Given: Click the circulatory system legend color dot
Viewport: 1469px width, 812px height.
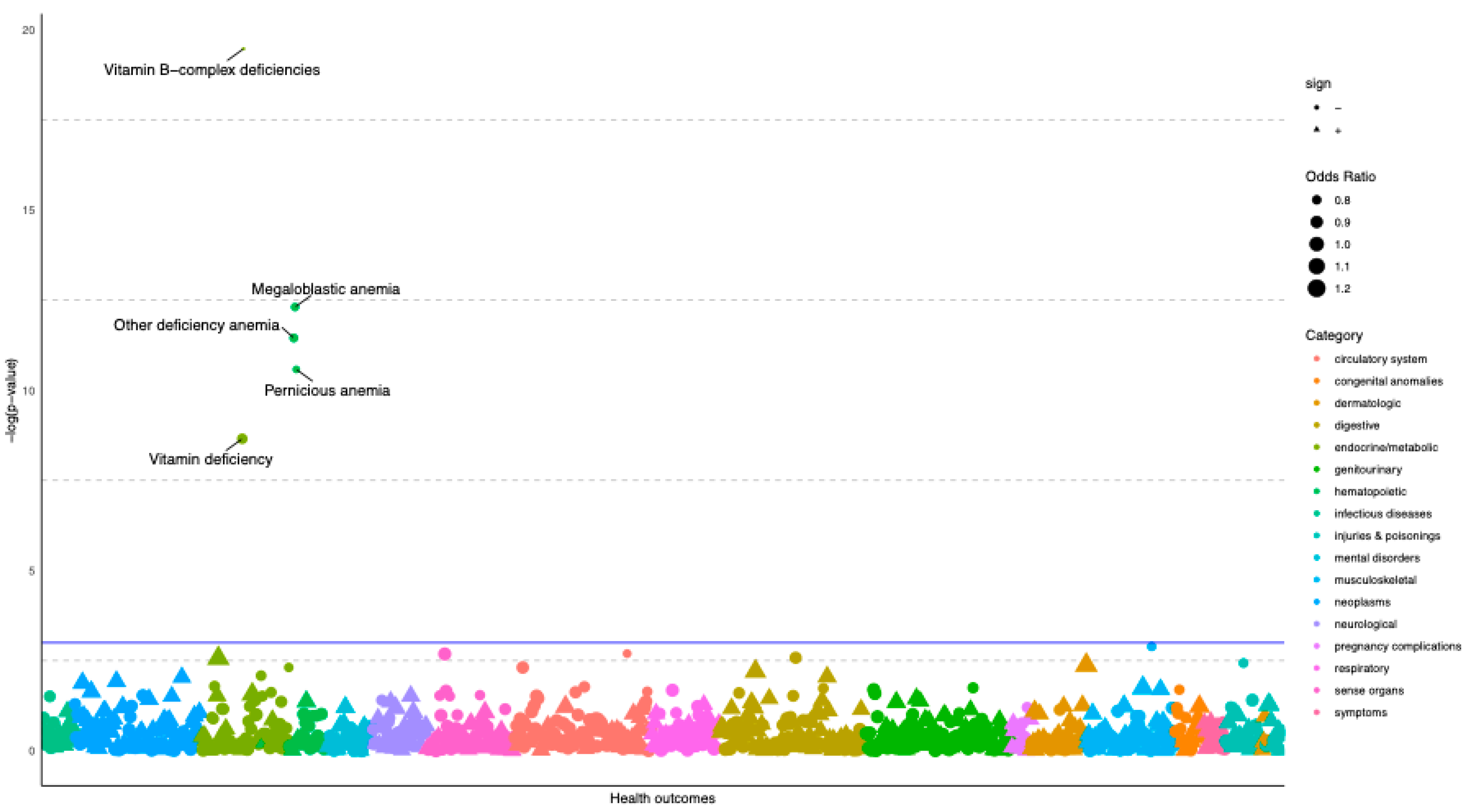Looking at the screenshot, I should coord(1317,359).
